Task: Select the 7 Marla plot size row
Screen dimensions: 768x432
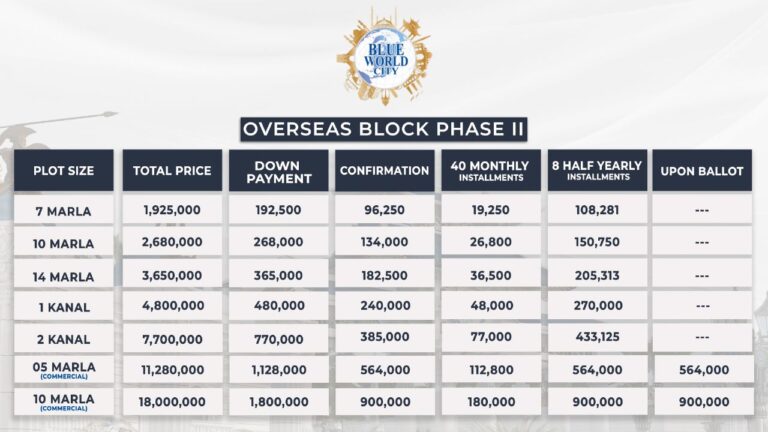Action: (64, 210)
